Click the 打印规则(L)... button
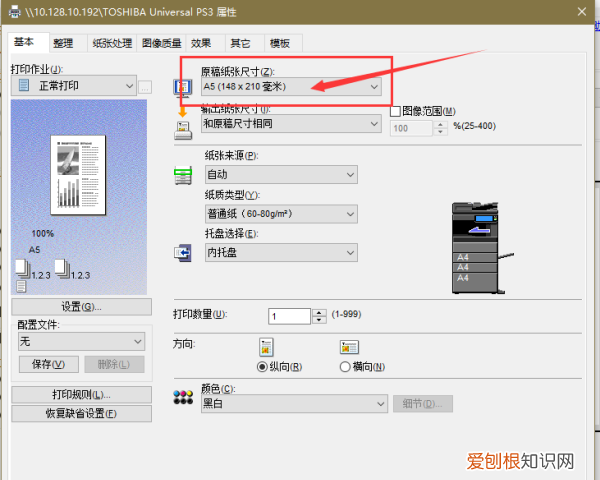600x480 pixels. tap(82, 395)
